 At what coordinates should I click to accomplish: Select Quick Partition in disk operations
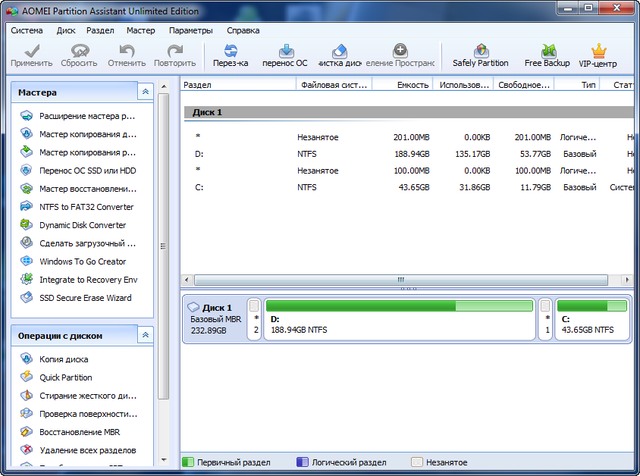coord(65,378)
